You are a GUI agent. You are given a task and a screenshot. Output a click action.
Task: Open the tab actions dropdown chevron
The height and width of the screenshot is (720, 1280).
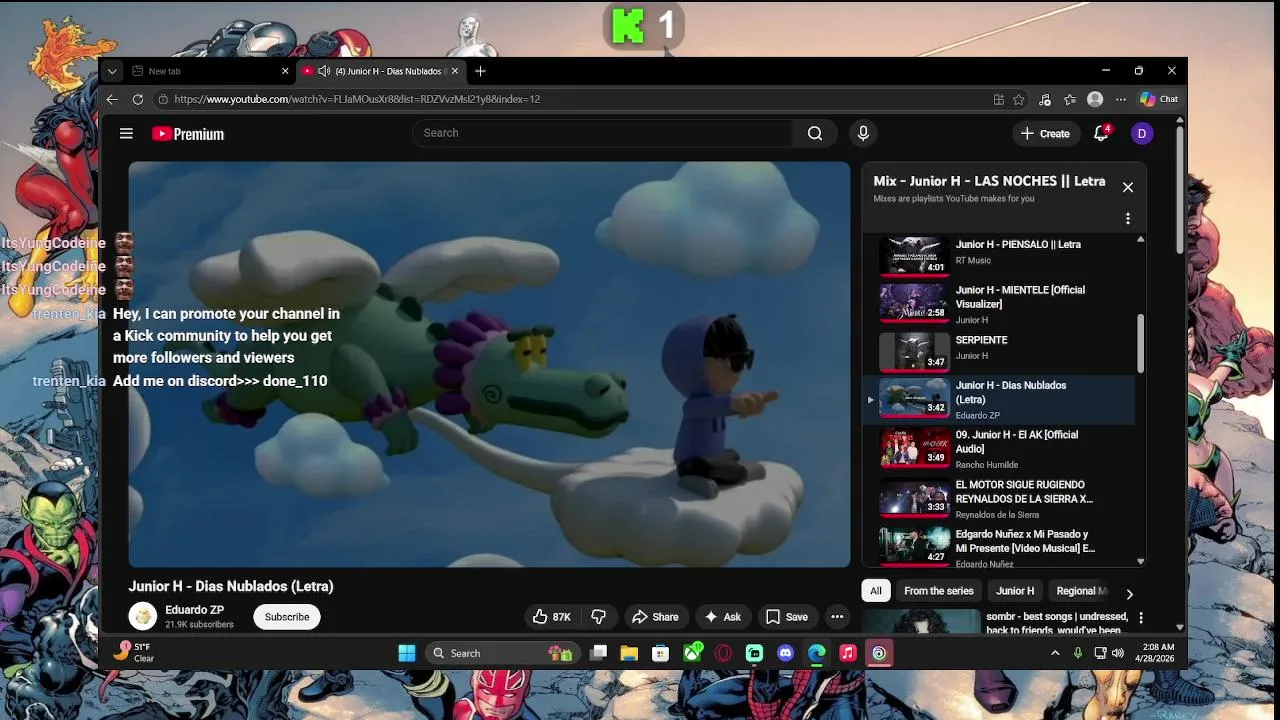click(x=112, y=71)
